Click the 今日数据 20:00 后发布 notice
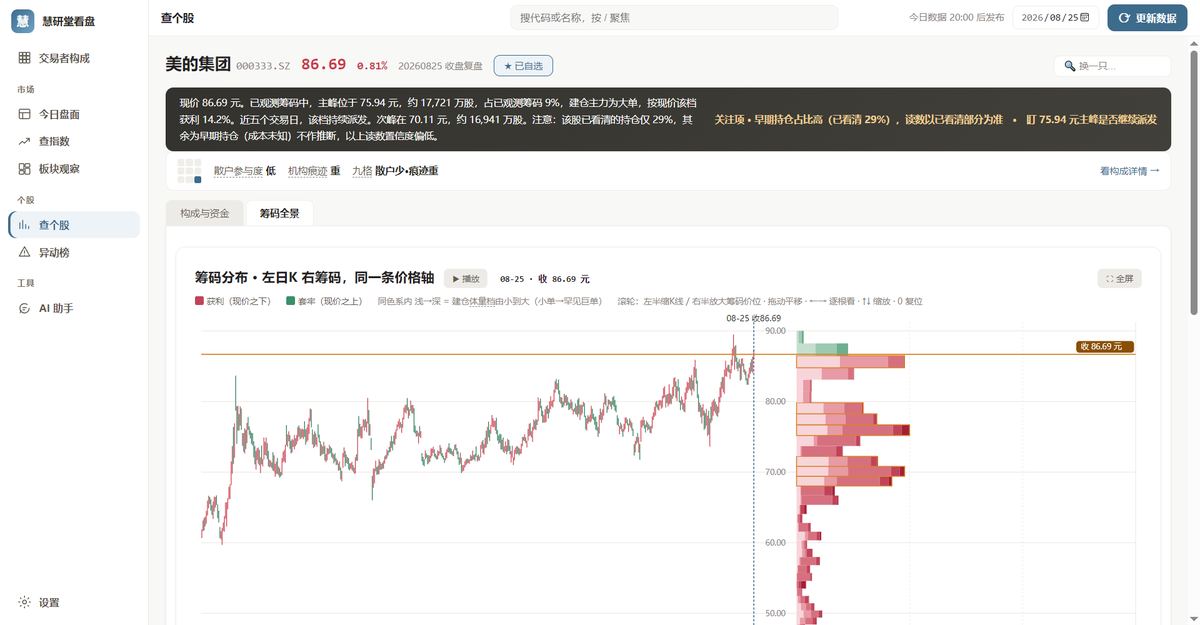 click(x=955, y=17)
